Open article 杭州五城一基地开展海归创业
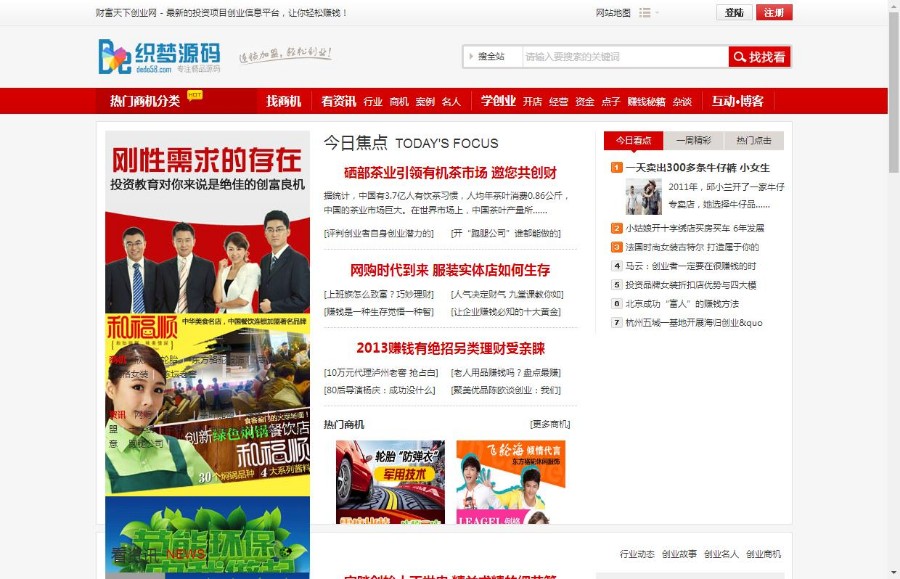This screenshot has height=579, width=900. tap(694, 323)
